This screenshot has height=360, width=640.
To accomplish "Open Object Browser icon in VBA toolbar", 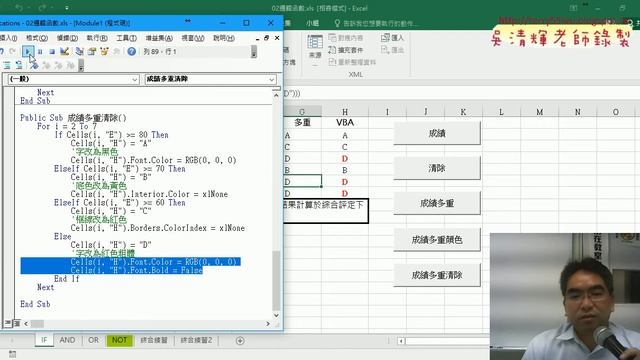I will (x=104, y=51).
